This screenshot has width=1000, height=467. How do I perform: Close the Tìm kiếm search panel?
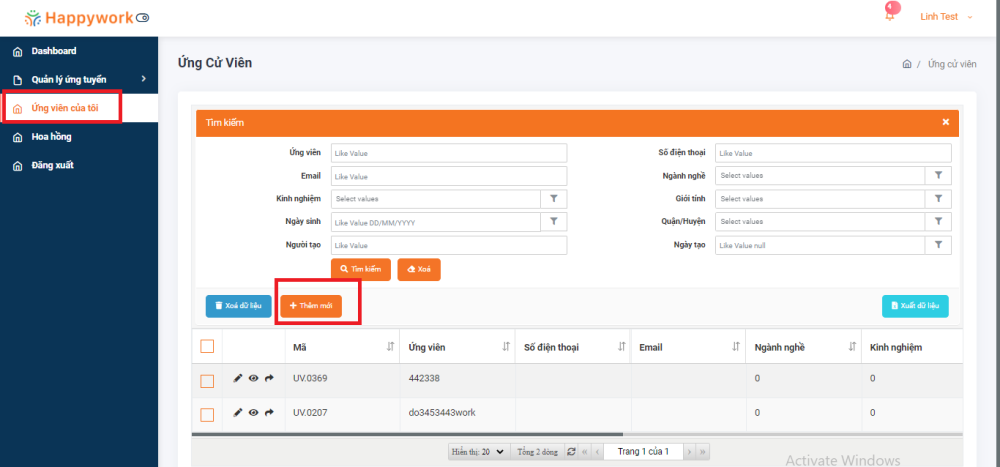(x=945, y=122)
